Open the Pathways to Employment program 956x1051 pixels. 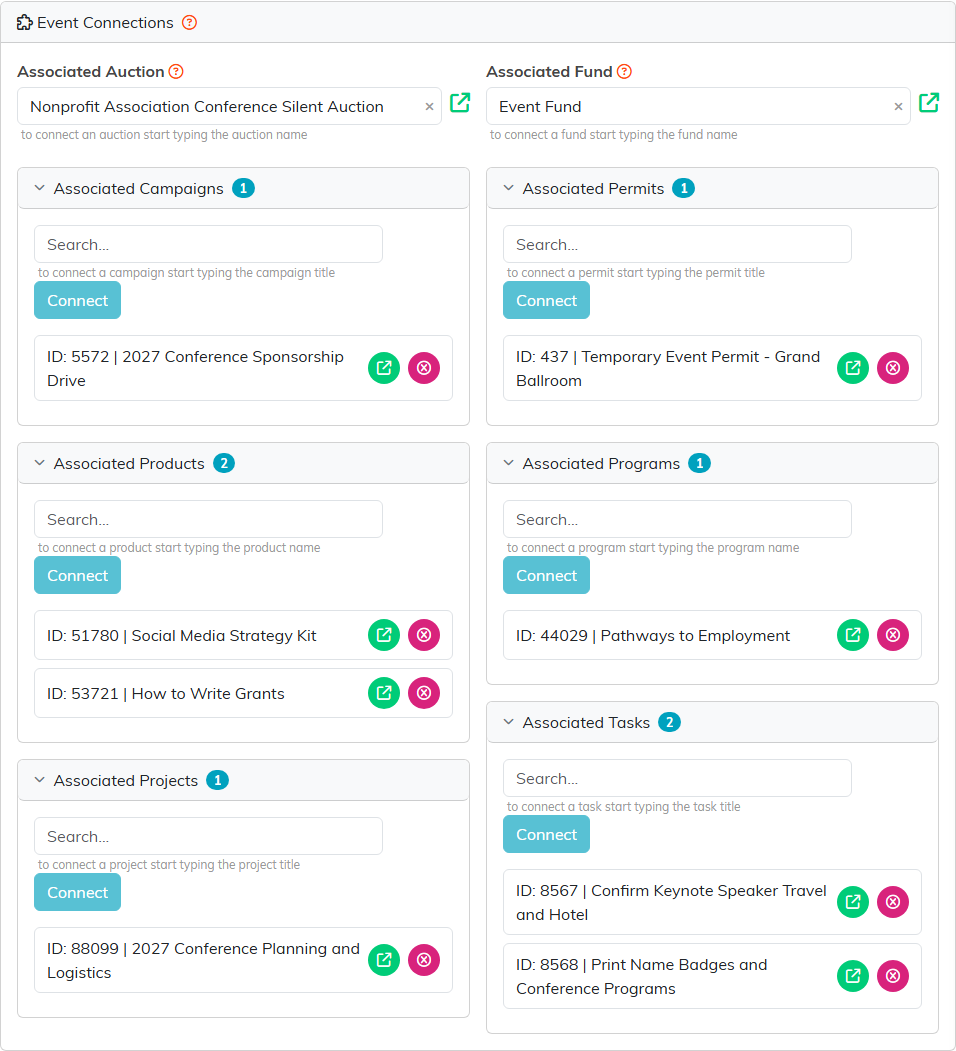[853, 635]
